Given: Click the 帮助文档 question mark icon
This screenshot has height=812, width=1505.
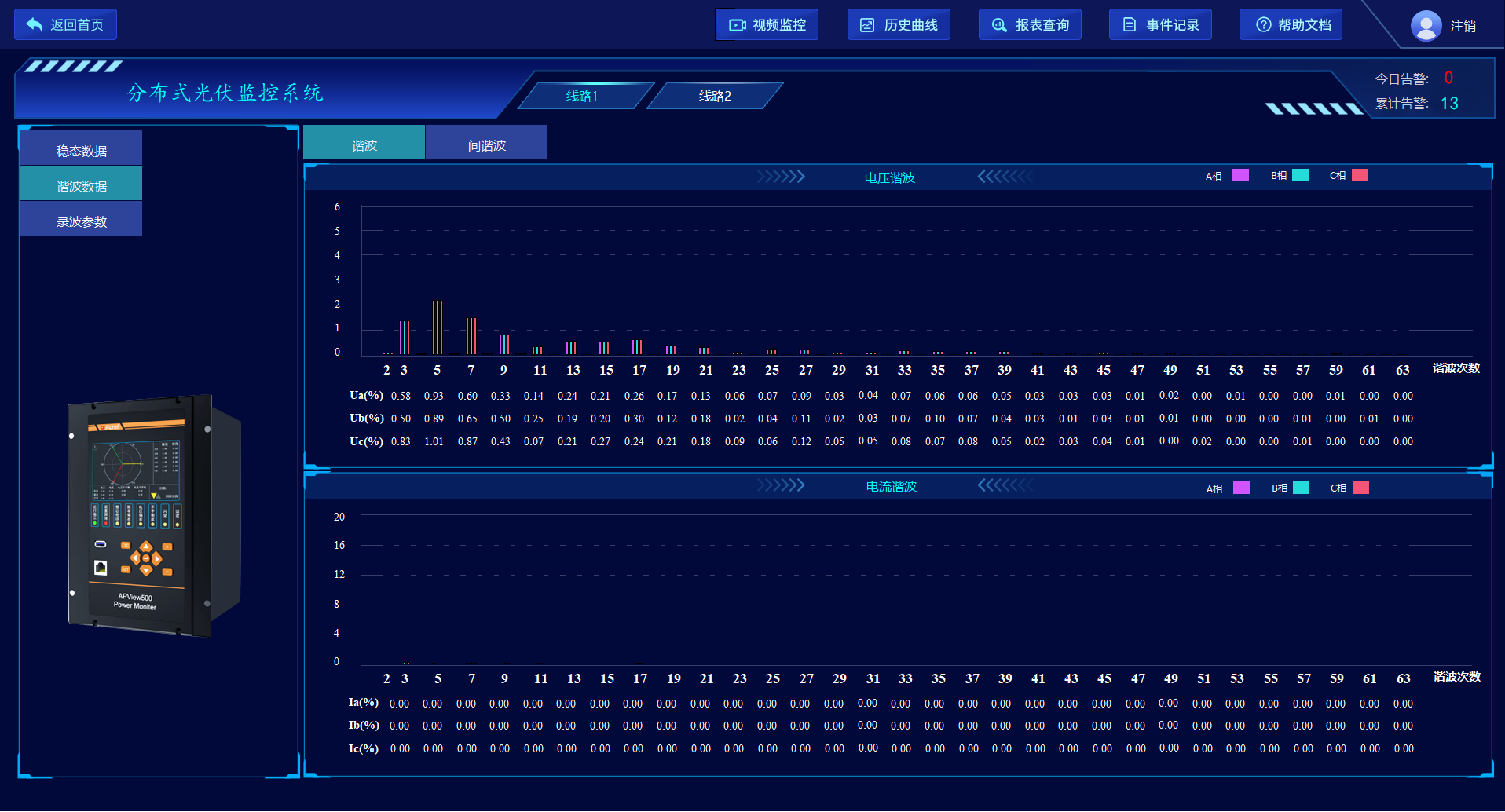Looking at the screenshot, I should point(1264,25).
